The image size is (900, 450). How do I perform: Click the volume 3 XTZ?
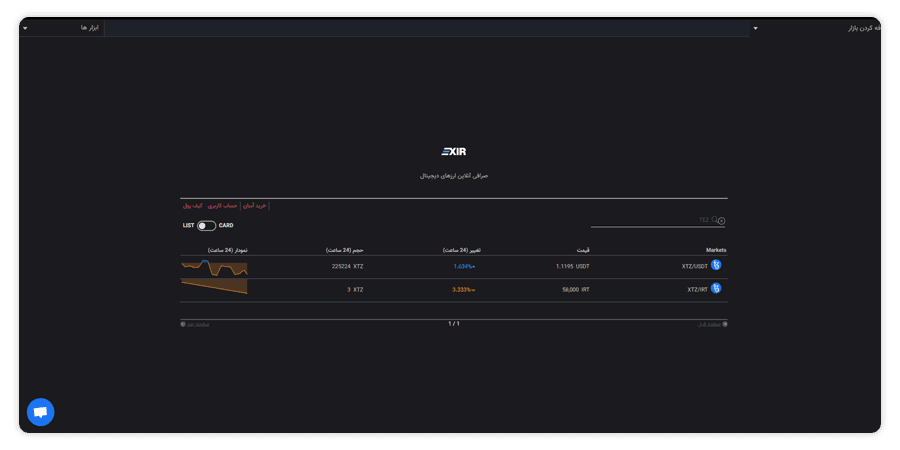[x=355, y=290]
